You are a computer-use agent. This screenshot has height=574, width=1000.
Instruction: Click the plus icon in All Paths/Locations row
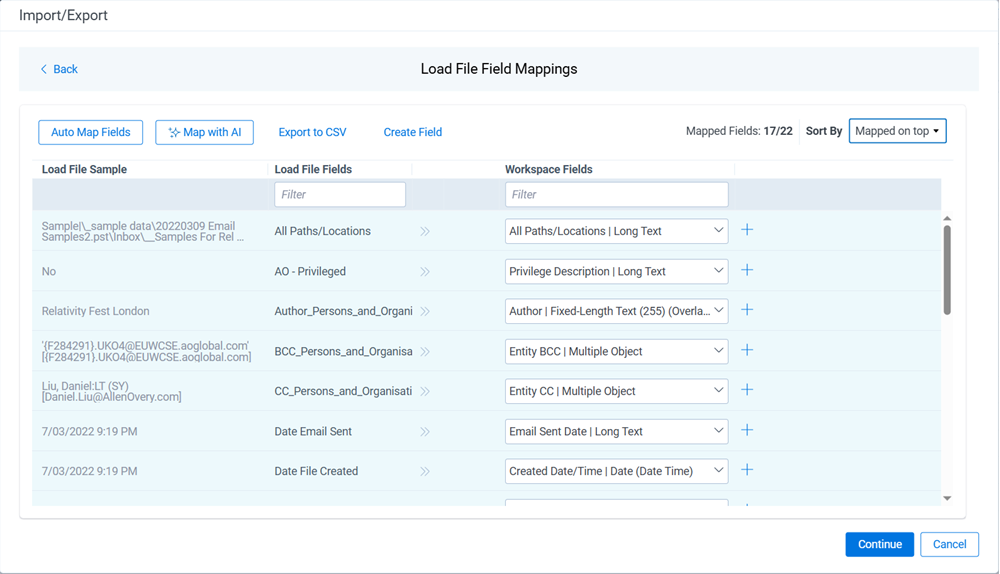(x=747, y=230)
